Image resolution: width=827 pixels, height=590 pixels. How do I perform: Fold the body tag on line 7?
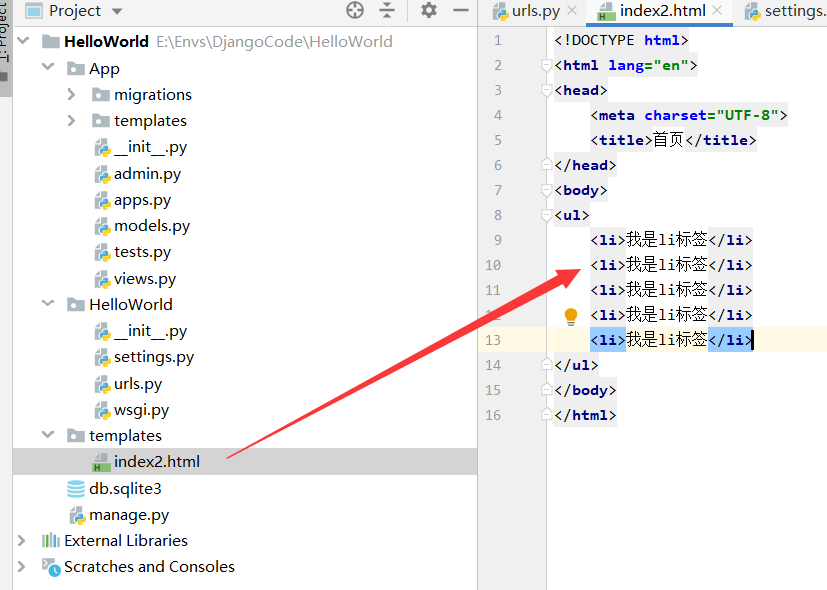tap(546, 190)
